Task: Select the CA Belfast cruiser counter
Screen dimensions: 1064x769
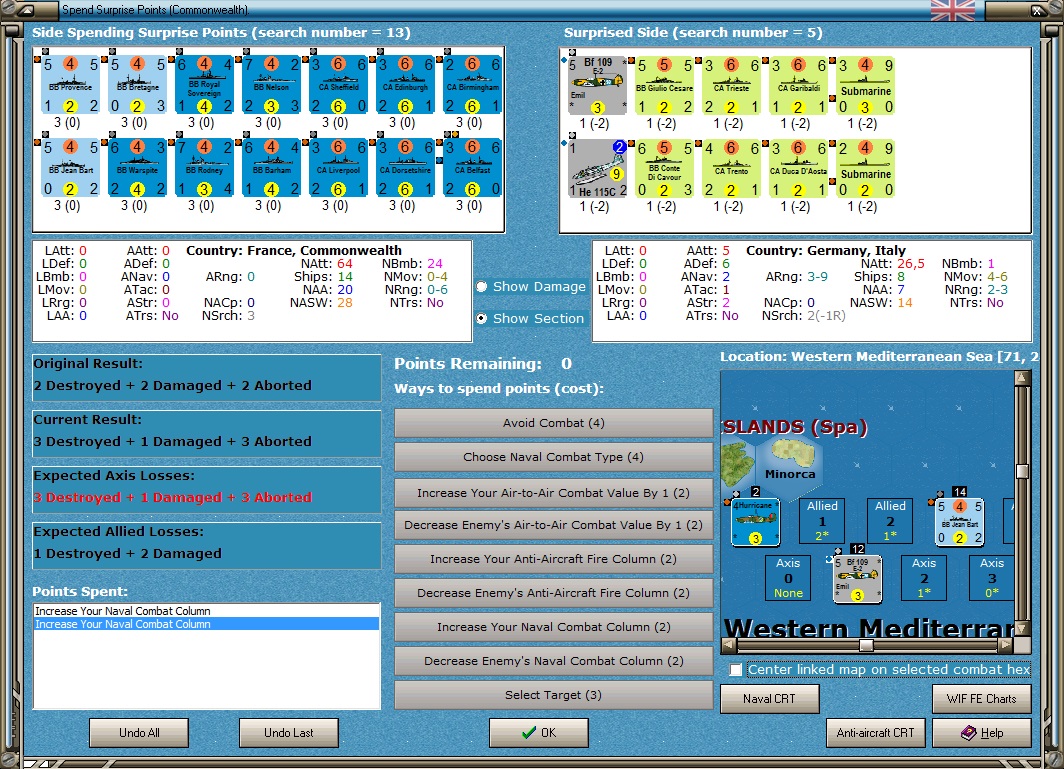Action: (472, 168)
